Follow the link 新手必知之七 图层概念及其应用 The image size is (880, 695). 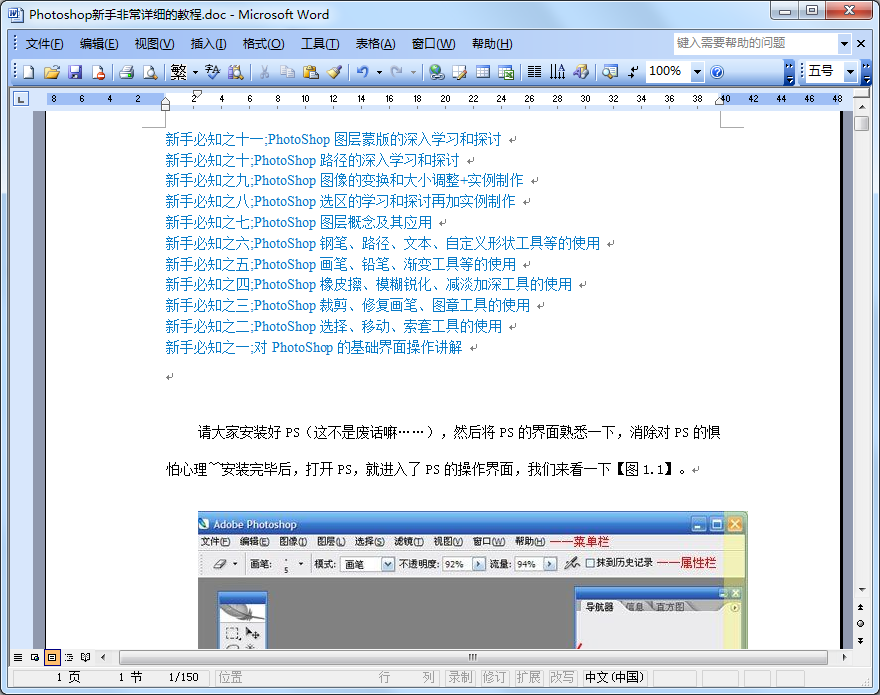click(299, 223)
